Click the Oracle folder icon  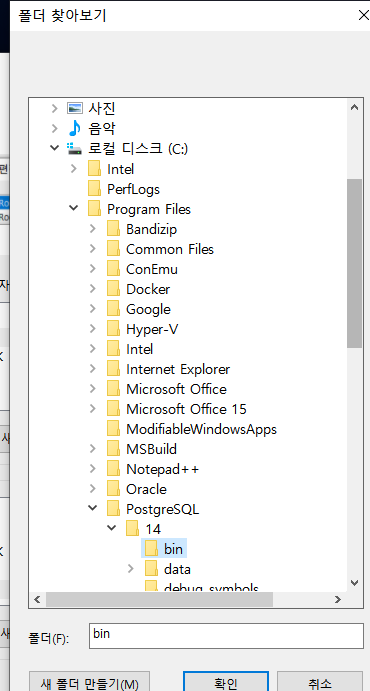pos(113,489)
